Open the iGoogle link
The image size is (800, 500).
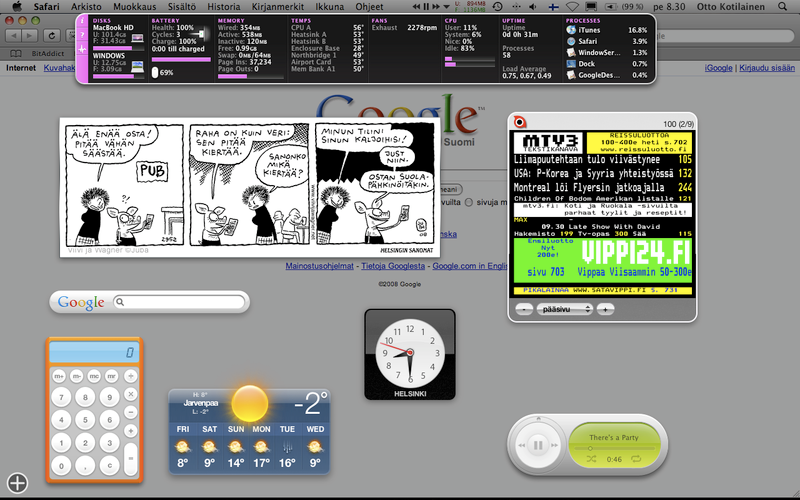point(718,68)
